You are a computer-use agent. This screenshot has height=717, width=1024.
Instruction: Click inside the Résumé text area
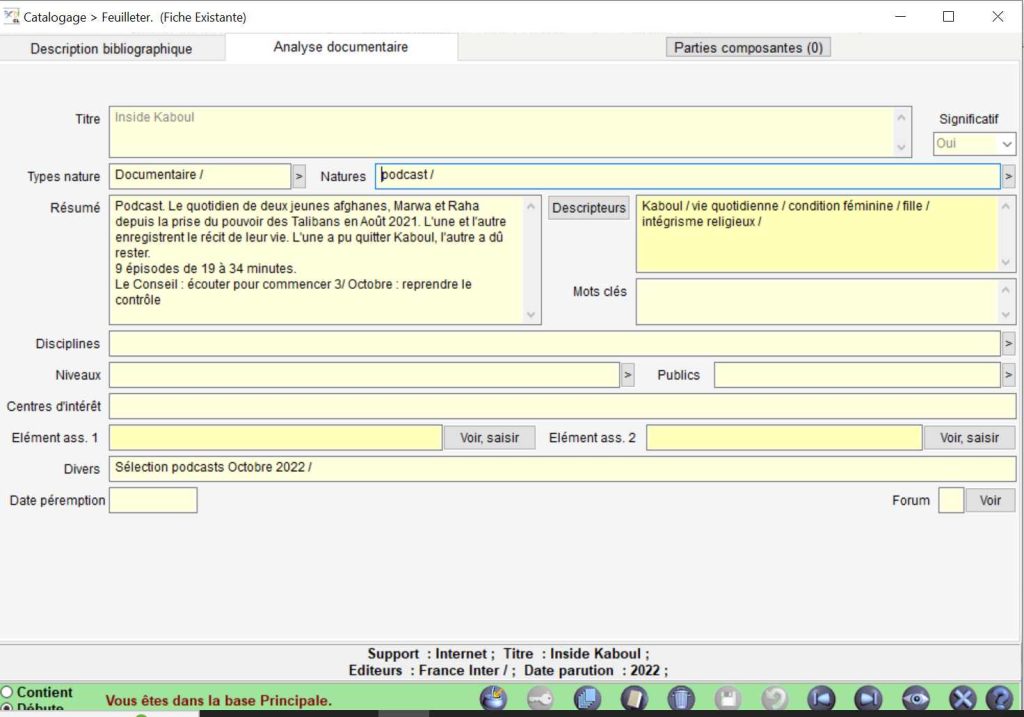click(x=325, y=260)
